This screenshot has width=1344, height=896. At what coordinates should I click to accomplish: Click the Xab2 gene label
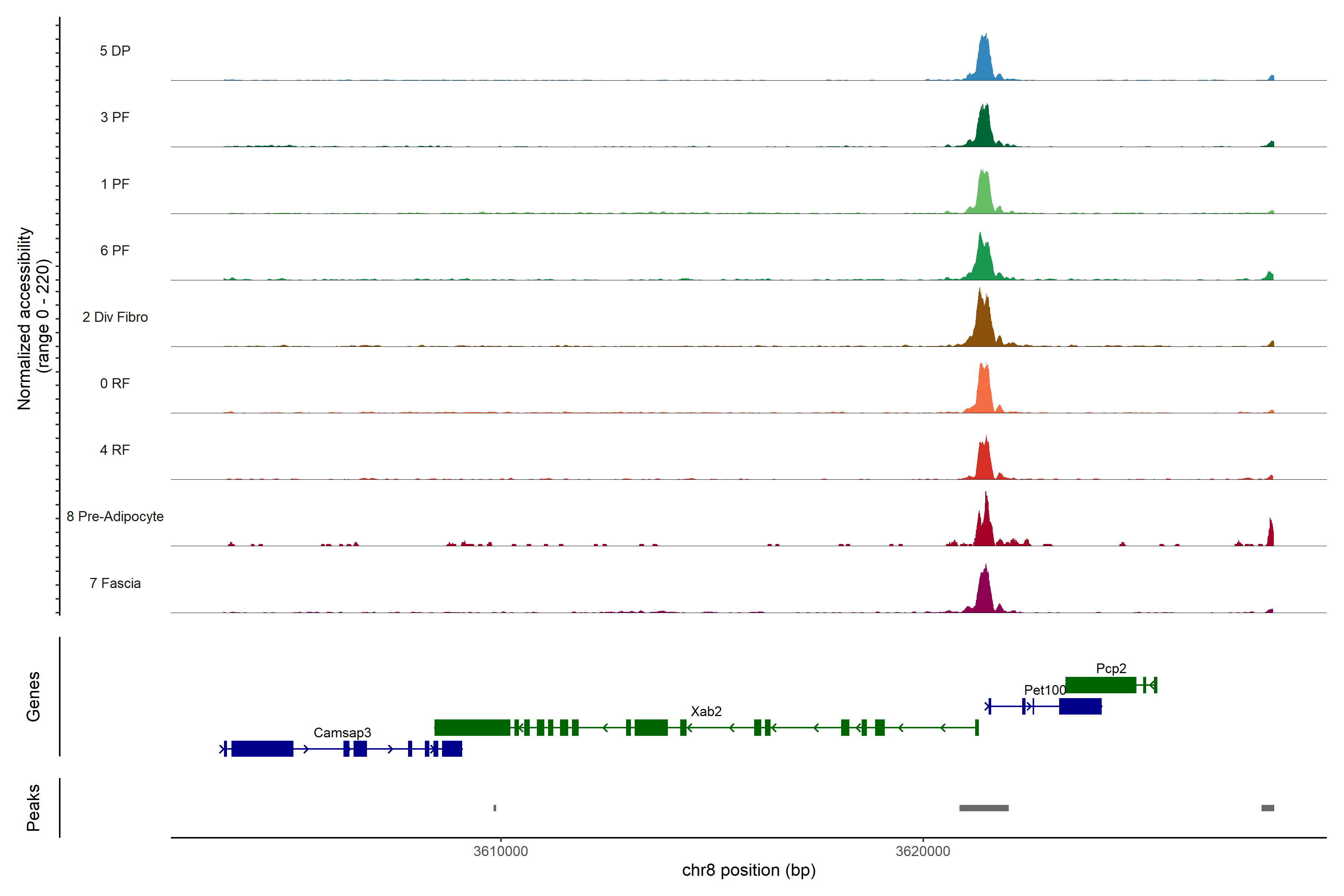pyautogui.click(x=706, y=712)
